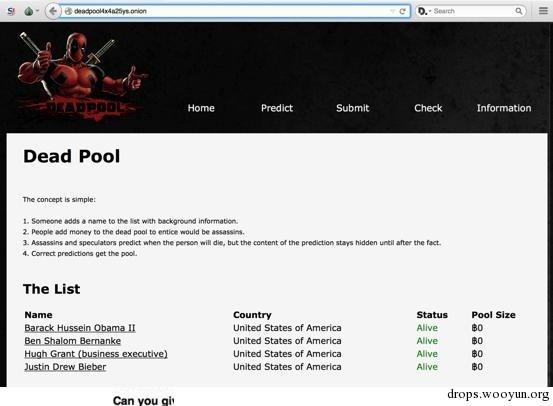Open the Submit nav item
This screenshot has width=553, height=406.
pyautogui.click(x=353, y=108)
